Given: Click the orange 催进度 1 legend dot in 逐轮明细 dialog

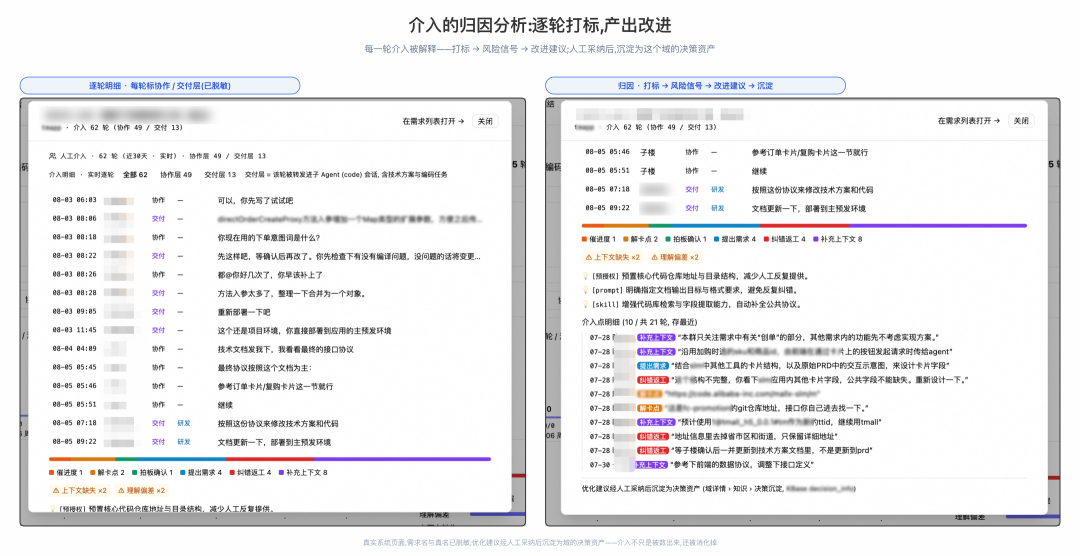Looking at the screenshot, I should pos(52,473).
